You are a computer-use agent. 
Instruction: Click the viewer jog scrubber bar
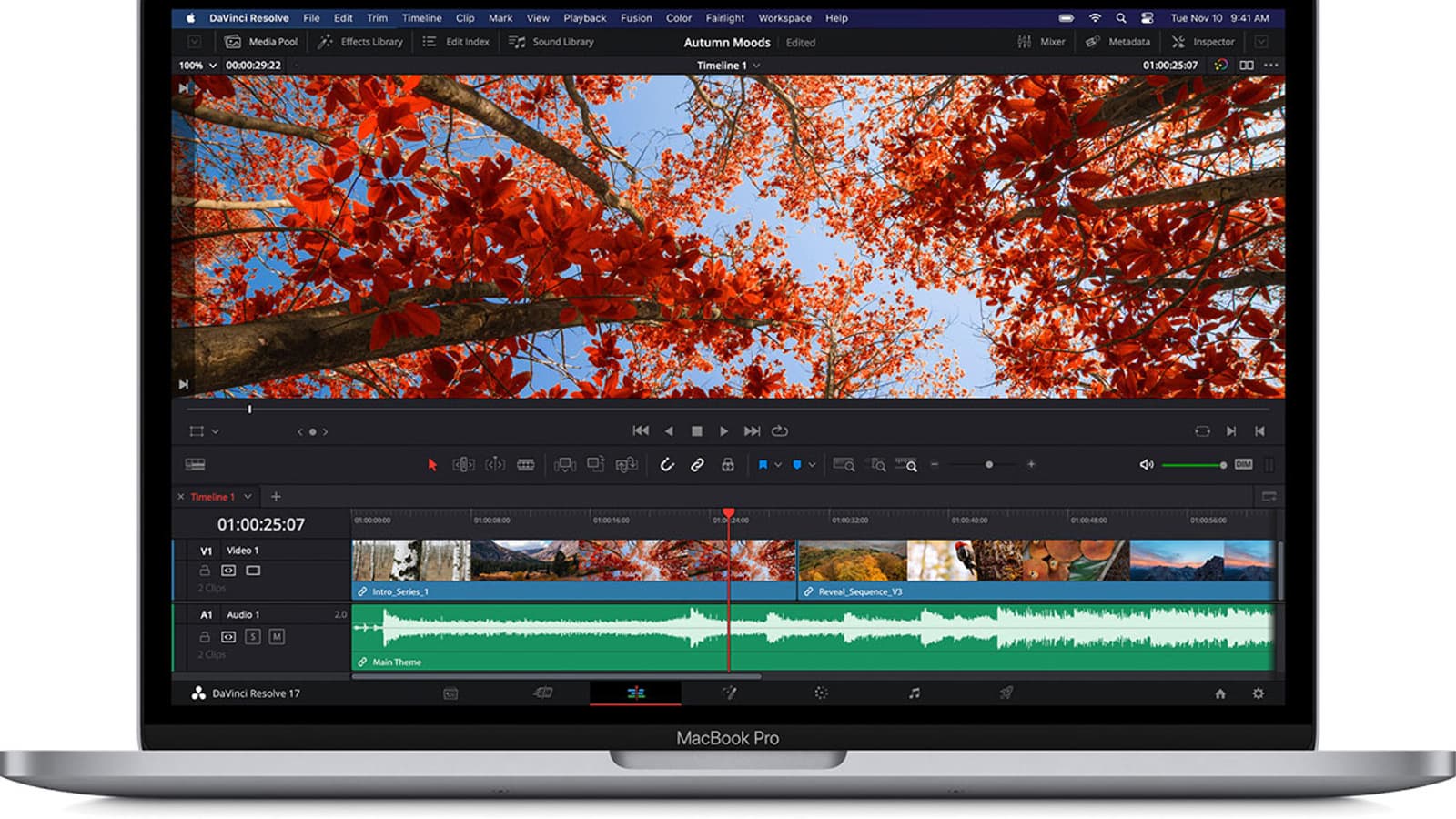pos(728,409)
